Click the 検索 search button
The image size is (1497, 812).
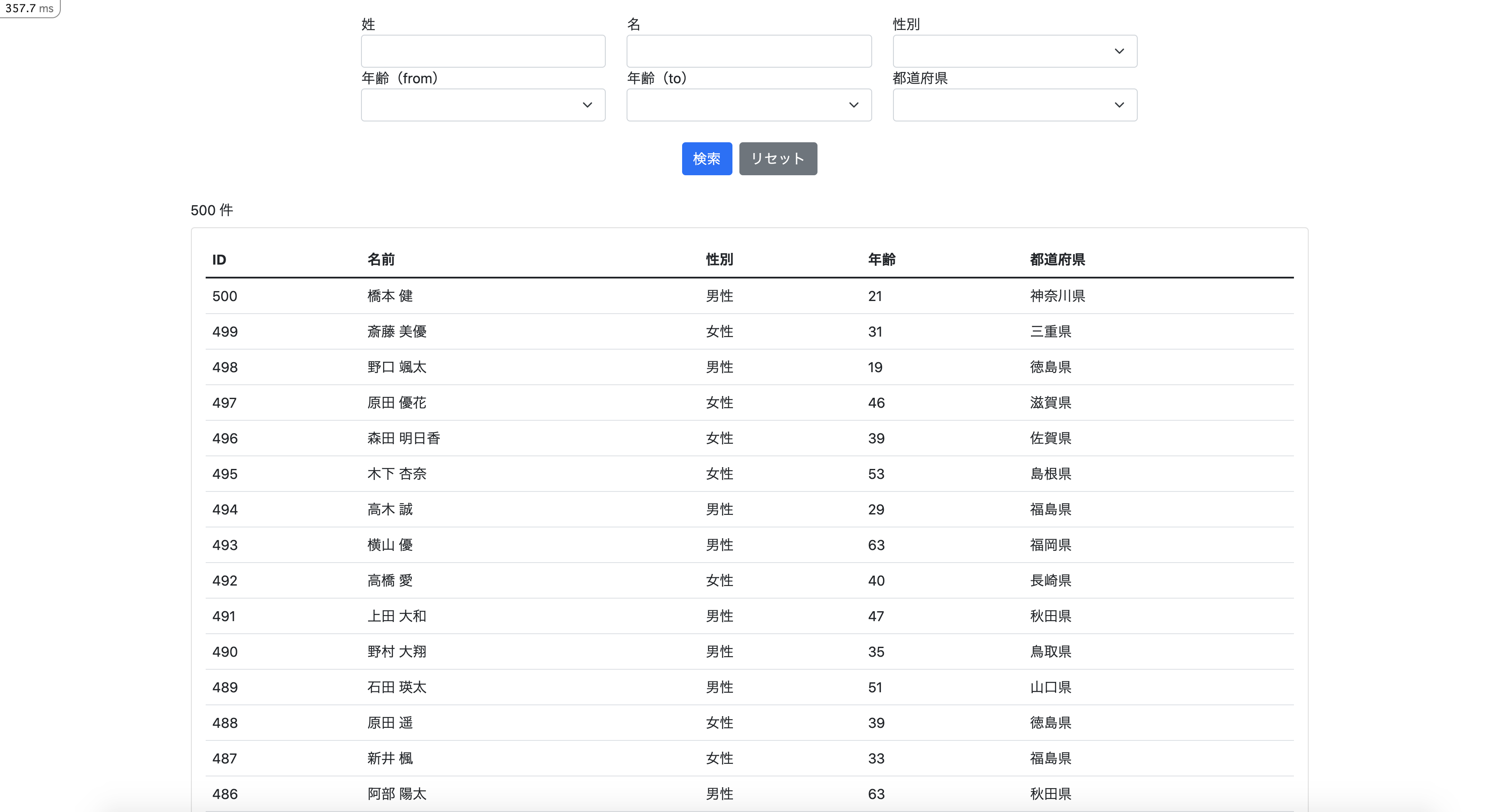706,158
